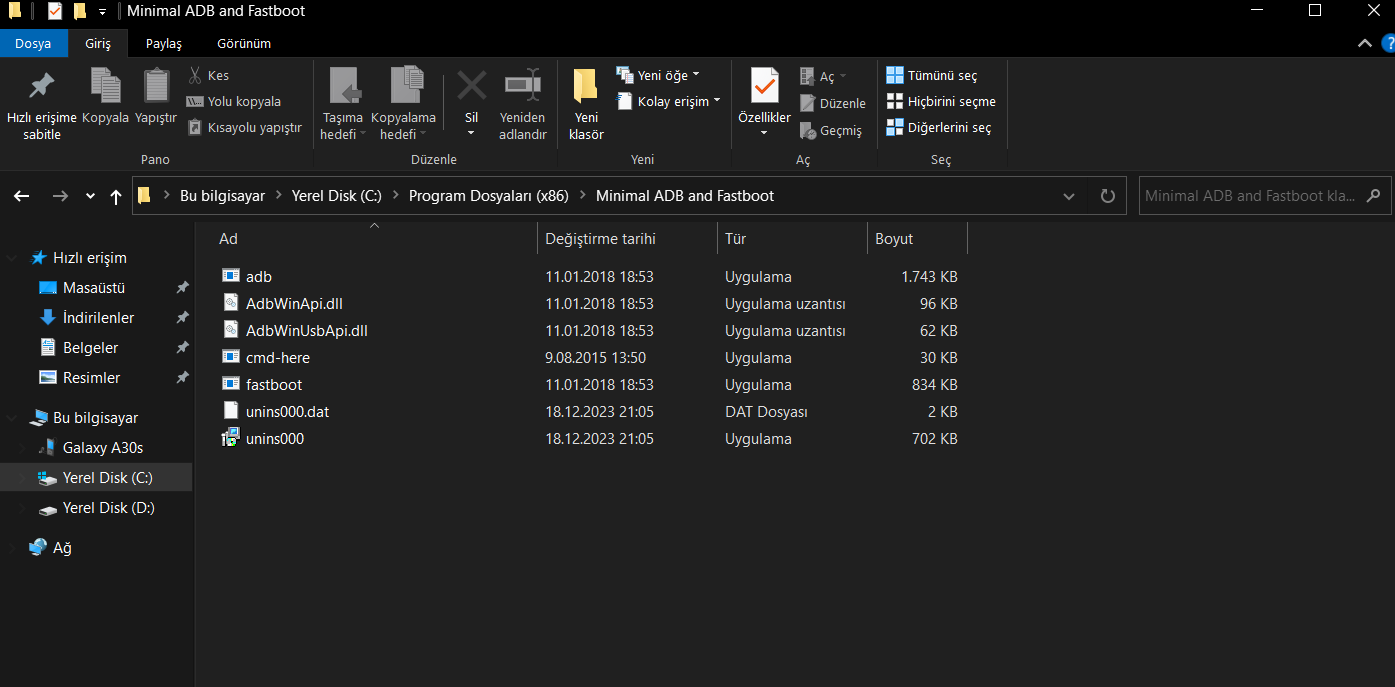Click Tümünü seç
Viewport: 1395px width, 687px height.
pyautogui.click(x=932, y=75)
